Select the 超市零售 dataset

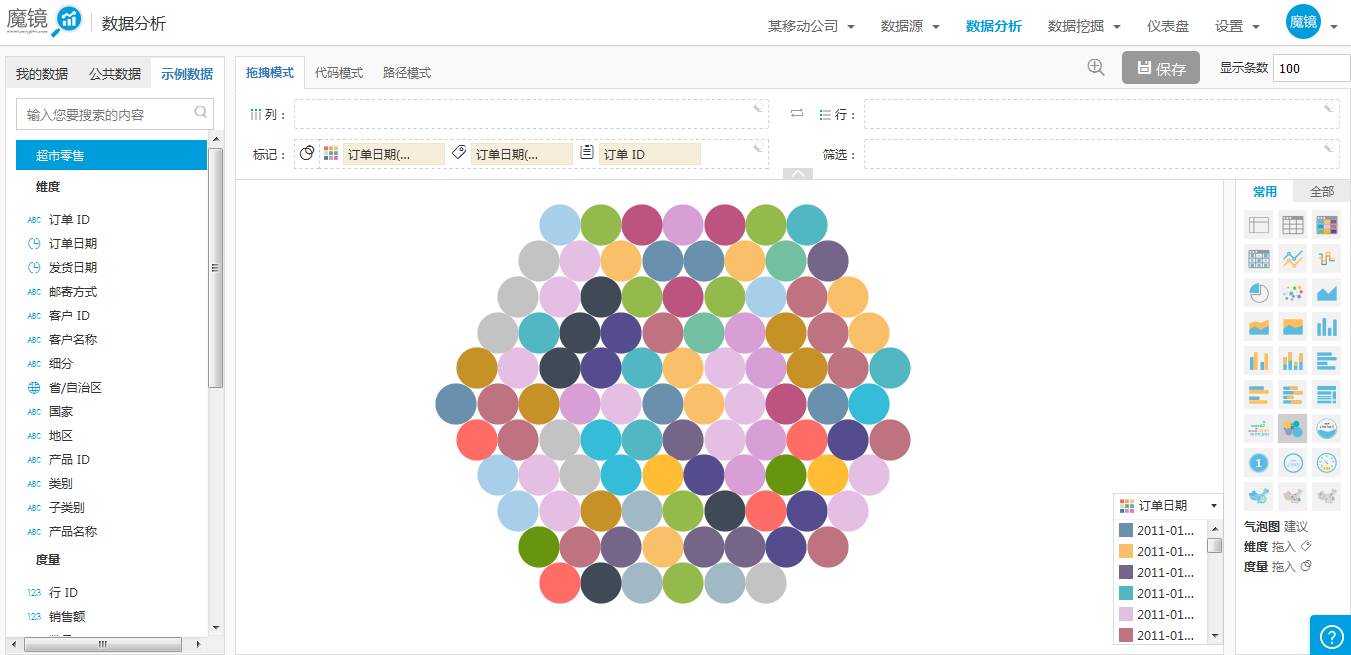tap(111, 155)
